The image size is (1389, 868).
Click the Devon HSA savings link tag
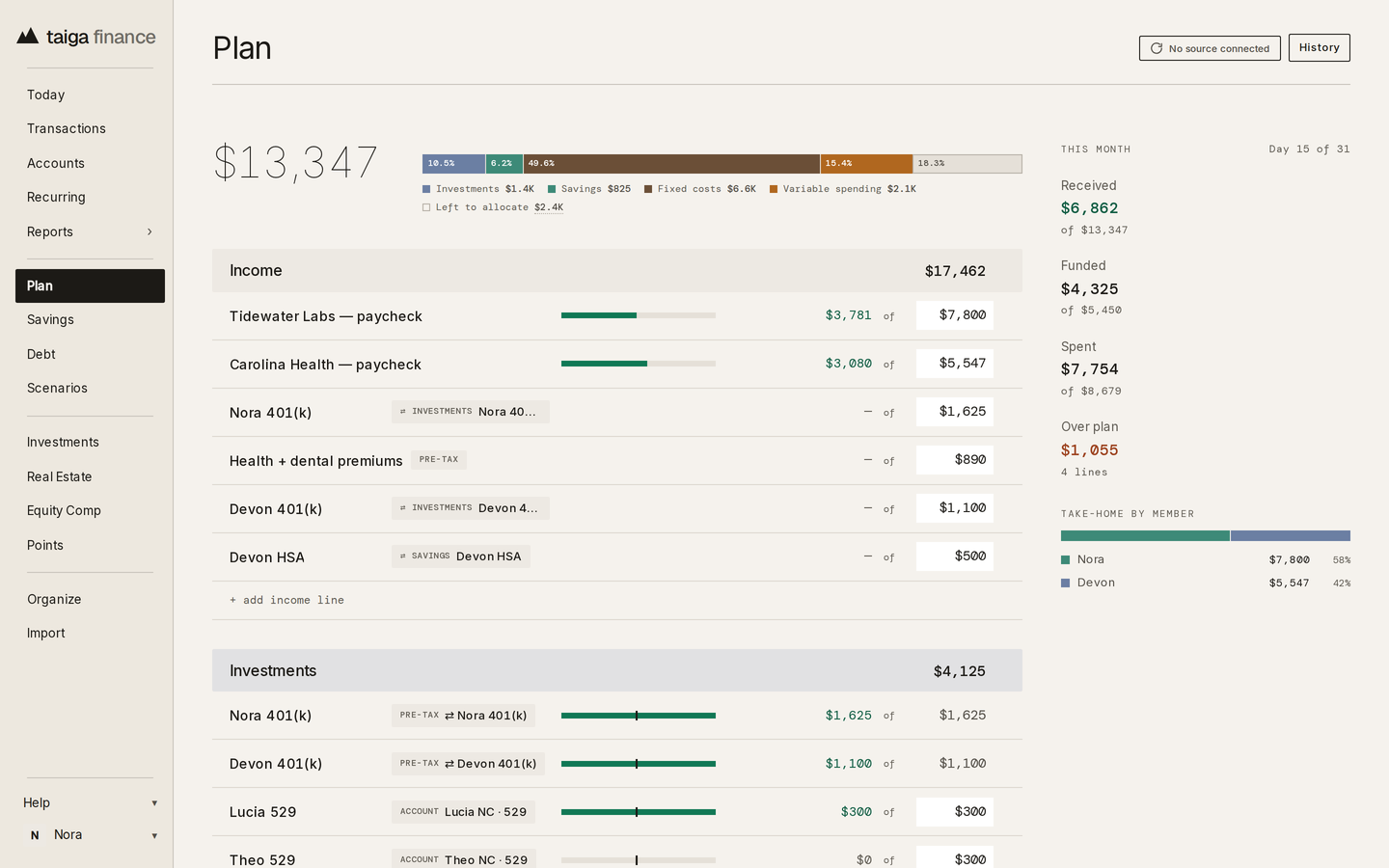coord(460,556)
